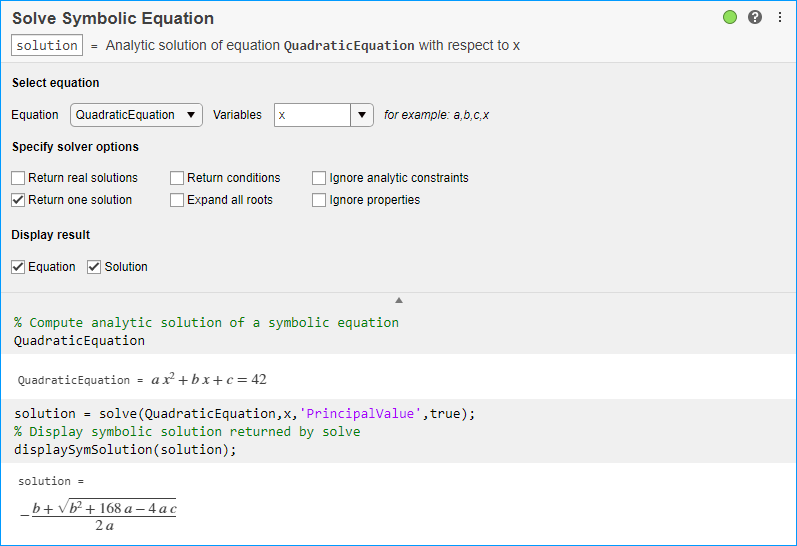Enable Return real solutions checkbox

19,178
